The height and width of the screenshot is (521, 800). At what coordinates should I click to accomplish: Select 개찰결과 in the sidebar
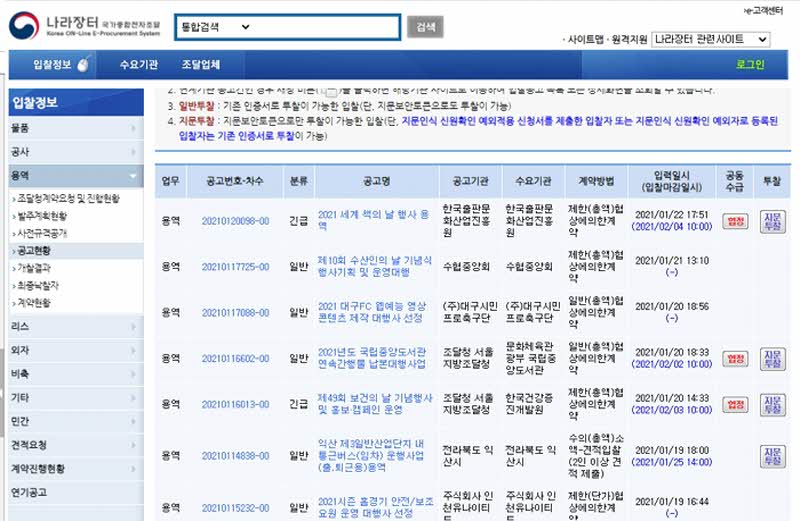[35, 268]
